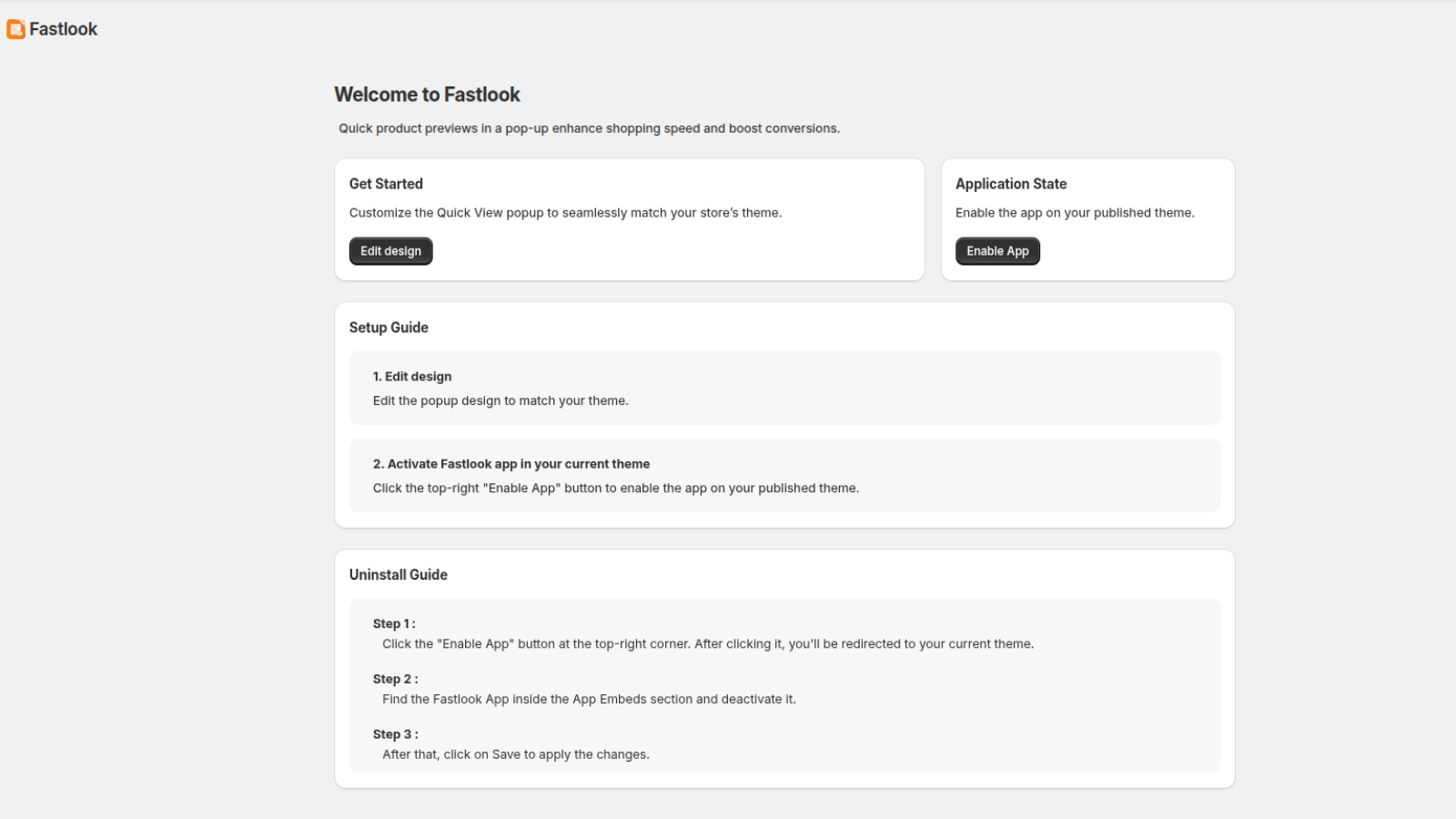Click 'Enable the app on your published theme' text
The height and width of the screenshot is (819, 1456).
click(1075, 213)
